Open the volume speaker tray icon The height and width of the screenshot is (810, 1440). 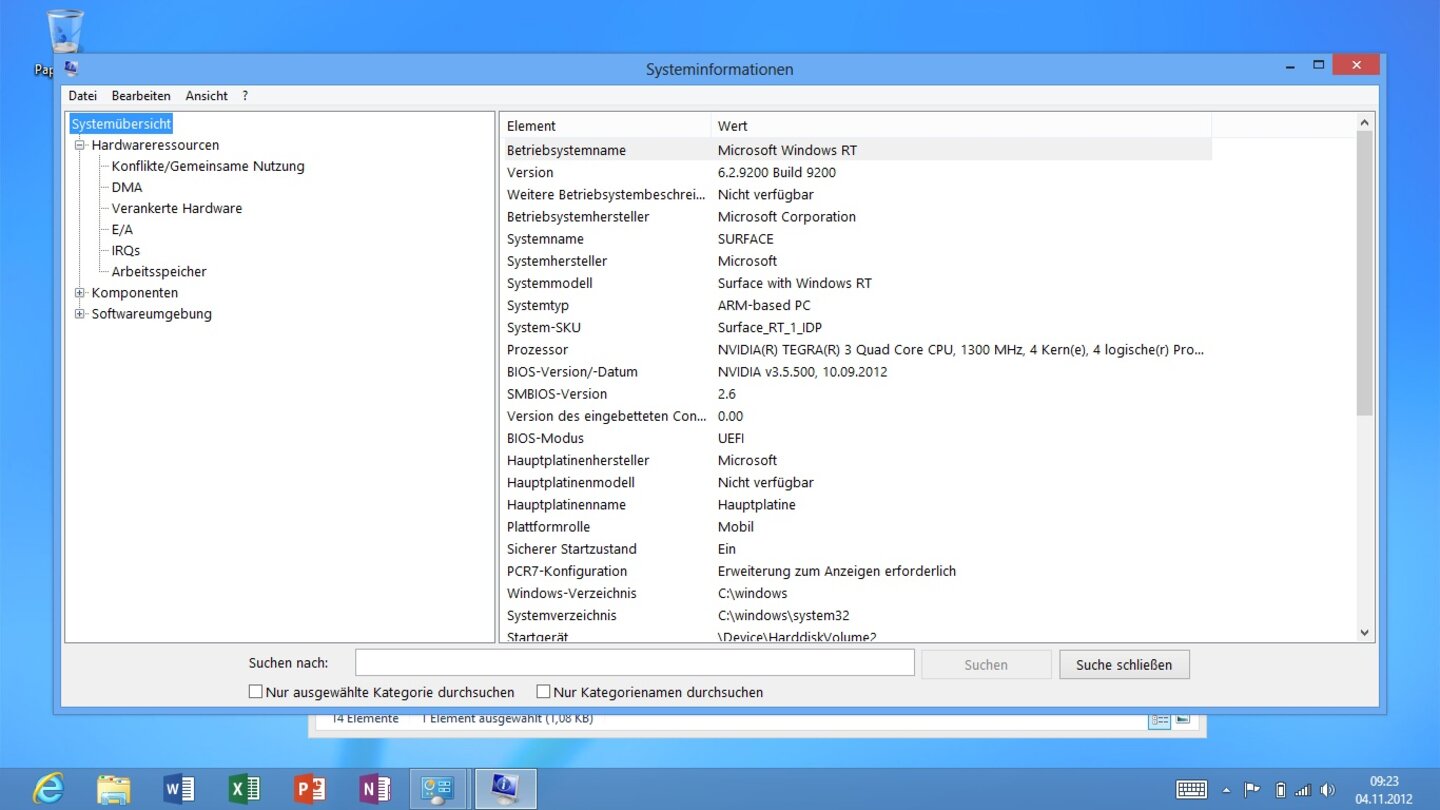click(x=1327, y=790)
